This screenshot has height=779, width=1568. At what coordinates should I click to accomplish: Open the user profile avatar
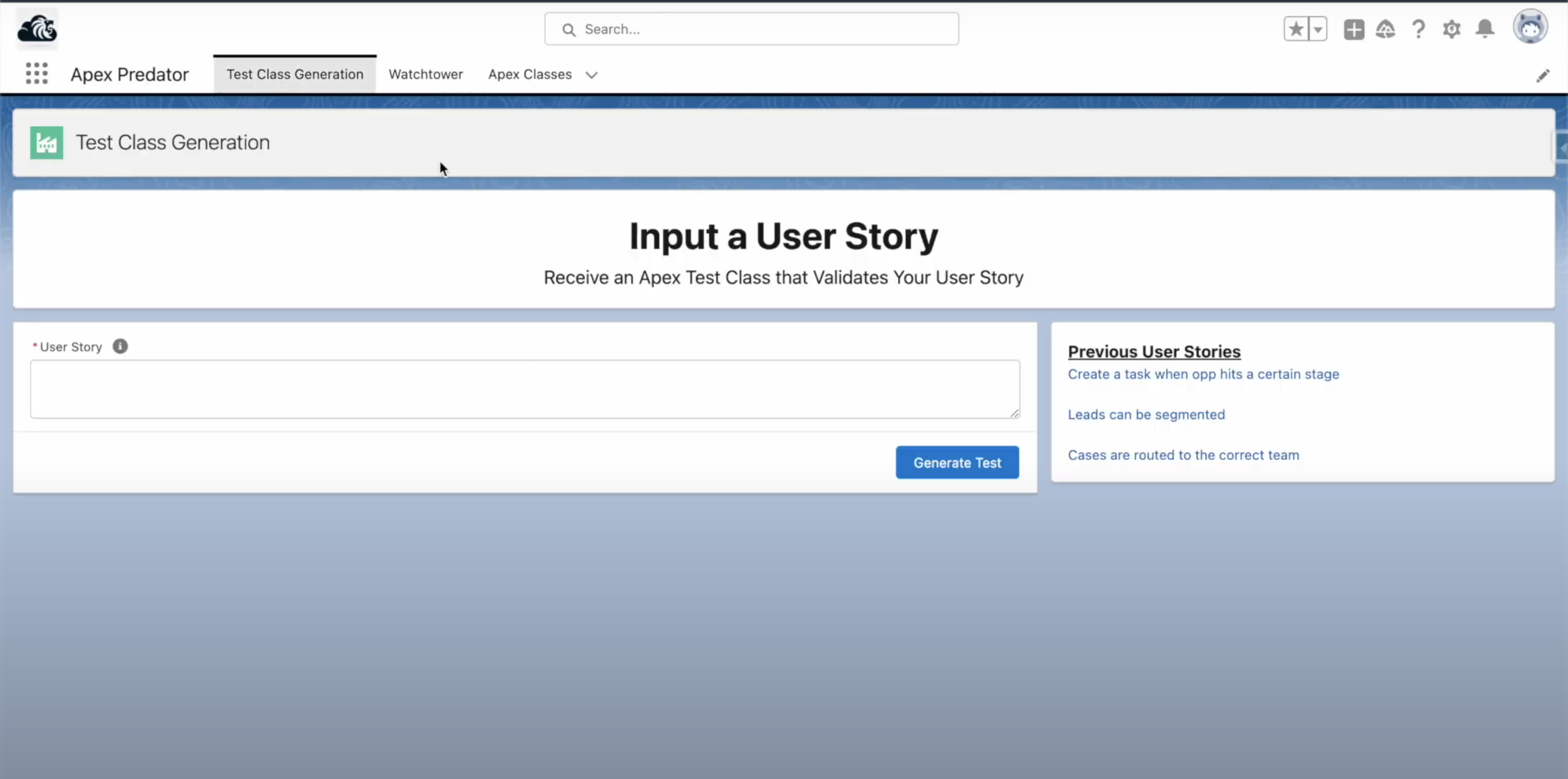[1530, 26]
